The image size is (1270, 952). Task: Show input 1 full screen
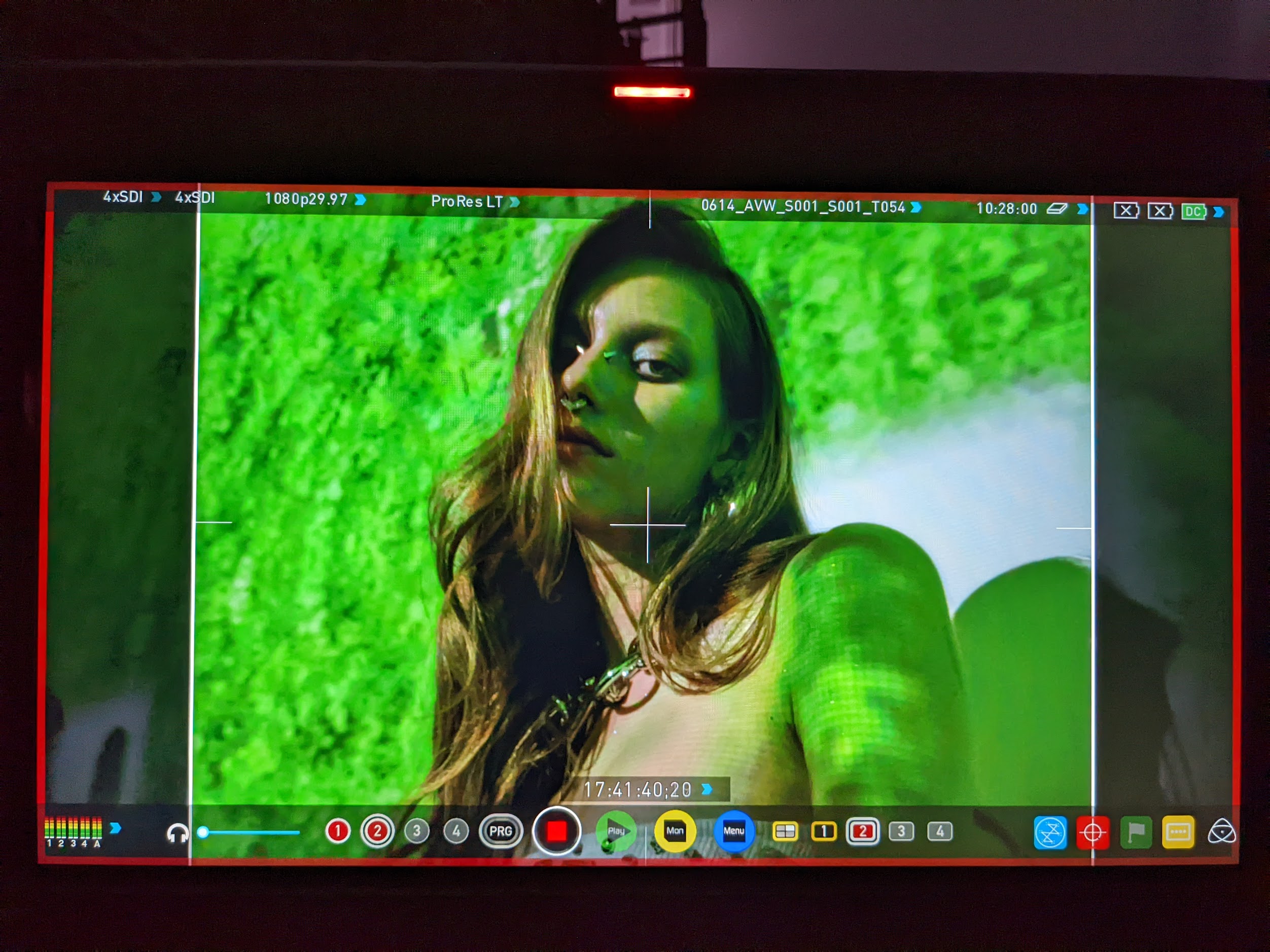tap(823, 831)
